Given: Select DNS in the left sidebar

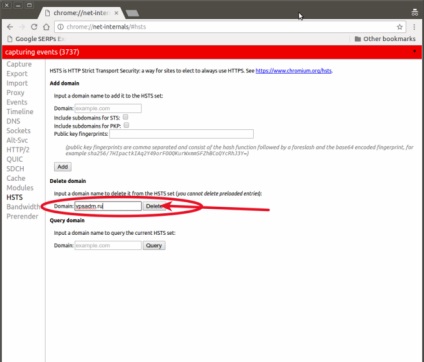Looking at the screenshot, I should click(x=13, y=121).
